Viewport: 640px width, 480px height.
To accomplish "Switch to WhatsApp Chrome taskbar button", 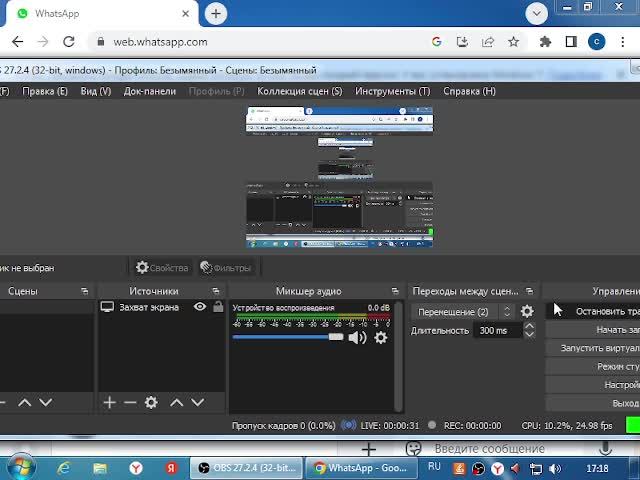I will 361,468.
